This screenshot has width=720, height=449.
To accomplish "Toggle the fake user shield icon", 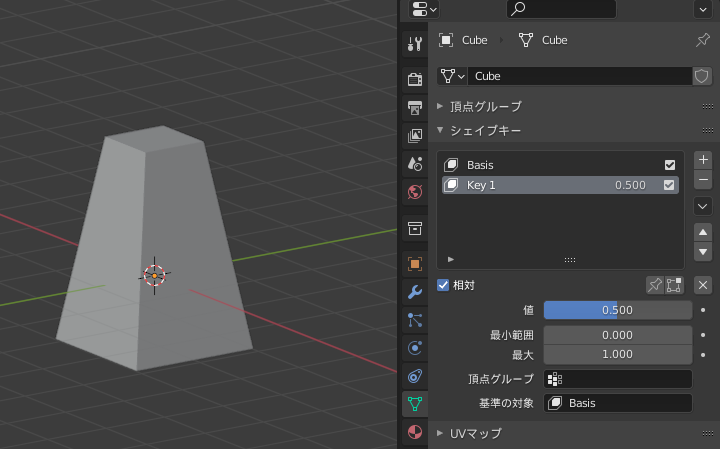I will tap(702, 76).
